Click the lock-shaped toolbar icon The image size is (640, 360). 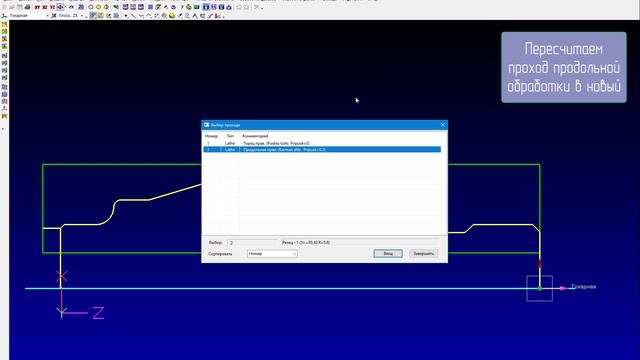pos(229,7)
